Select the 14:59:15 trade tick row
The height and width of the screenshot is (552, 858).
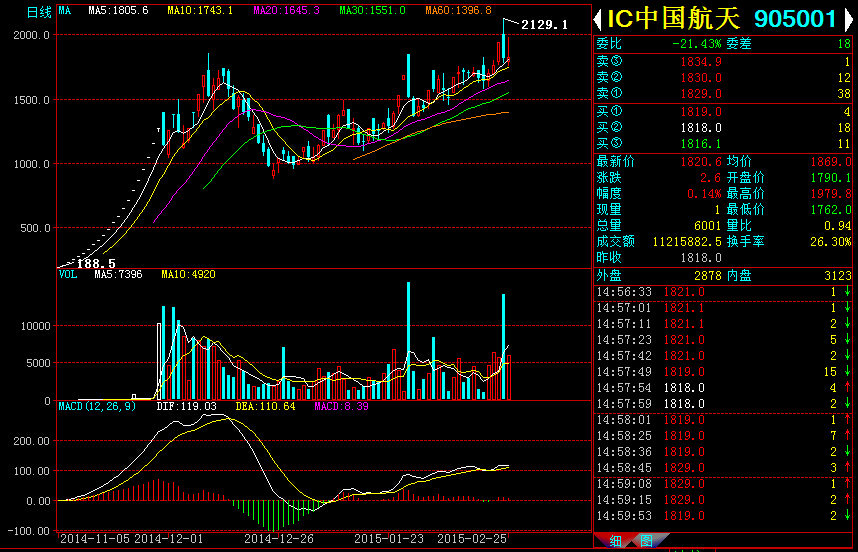click(723, 500)
